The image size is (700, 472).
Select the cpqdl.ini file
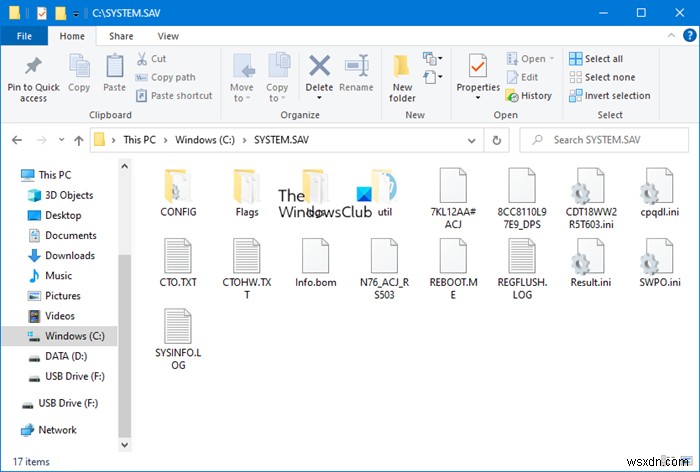coord(659,193)
